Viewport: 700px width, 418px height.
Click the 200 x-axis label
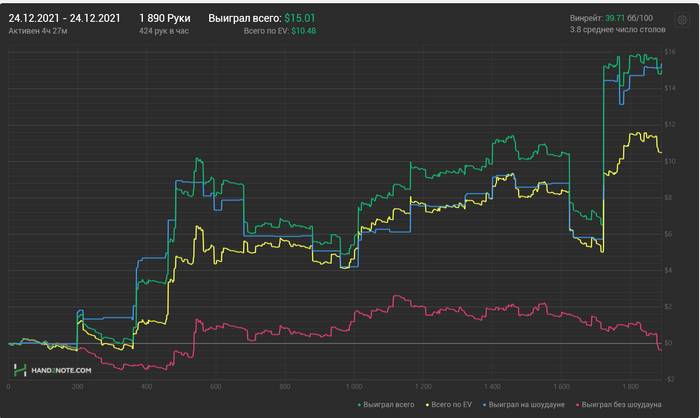pyautogui.click(x=77, y=386)
